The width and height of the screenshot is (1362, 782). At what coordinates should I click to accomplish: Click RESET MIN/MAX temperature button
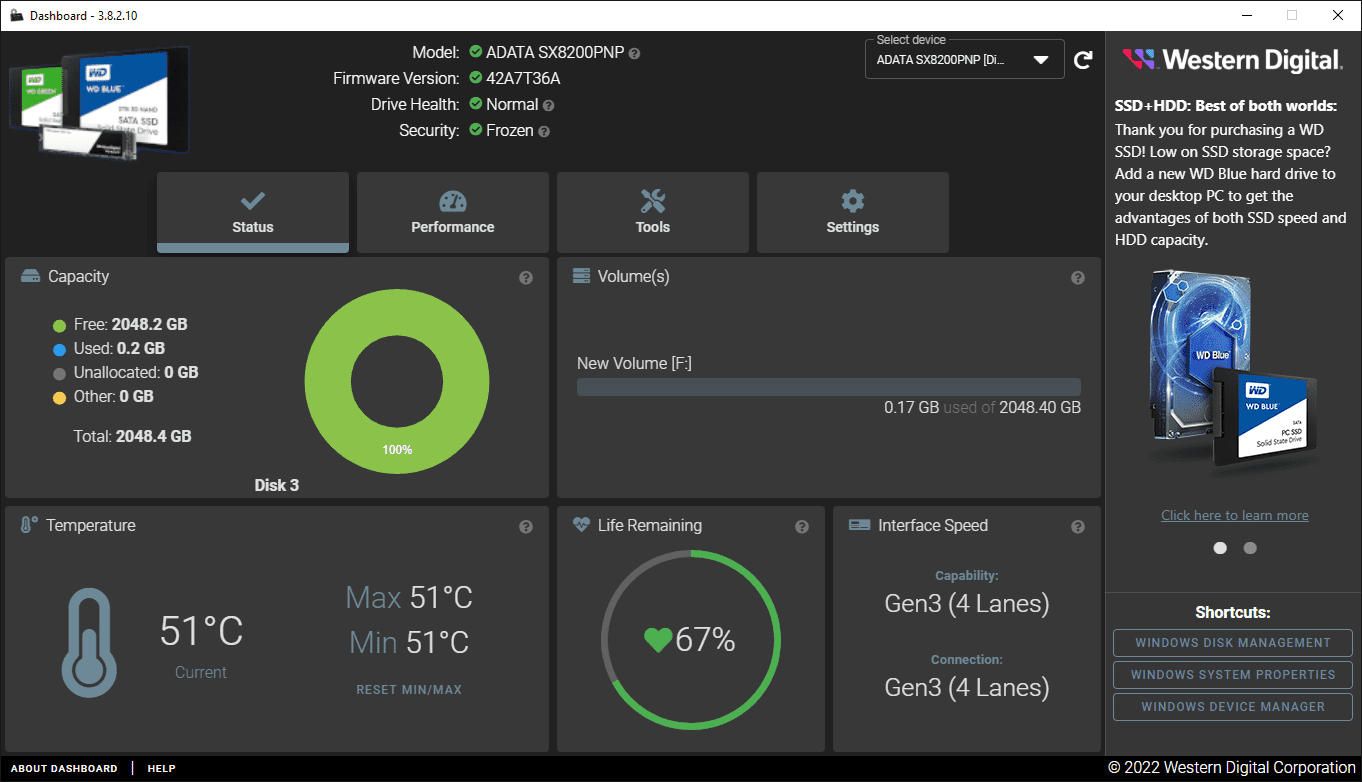pos(409,690)
